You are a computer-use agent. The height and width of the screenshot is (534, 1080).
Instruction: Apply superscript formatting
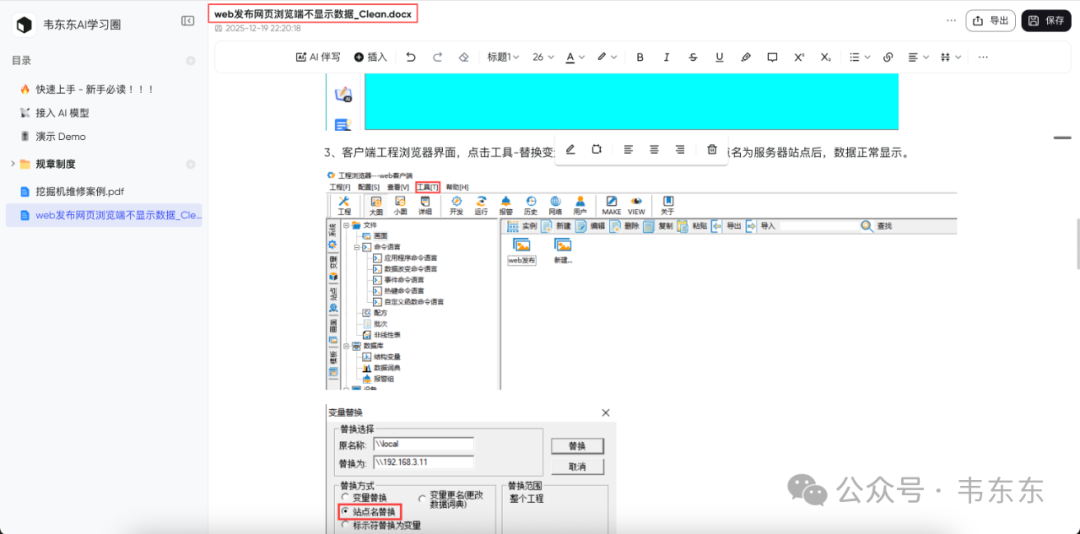tap(799, 57)
